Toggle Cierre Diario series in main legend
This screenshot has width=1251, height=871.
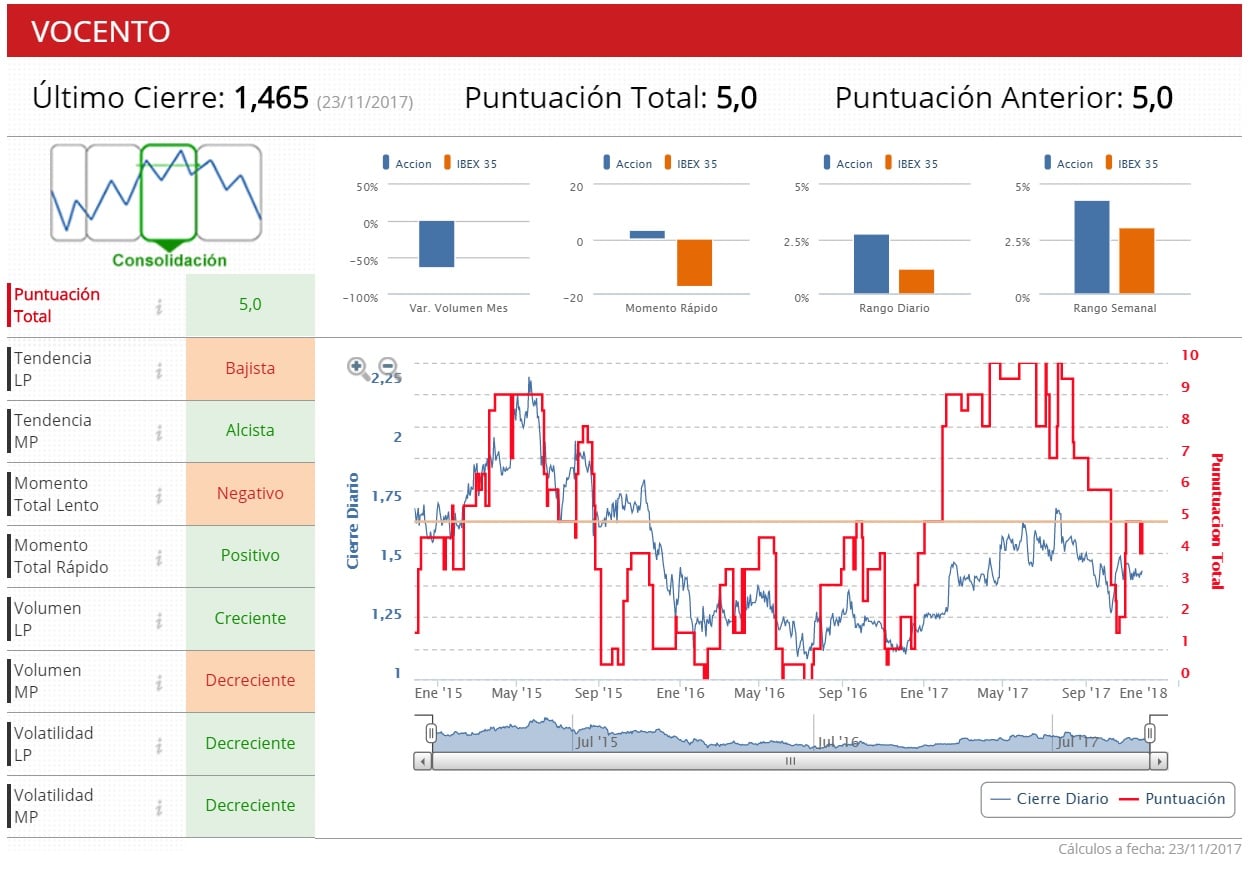click(1048, 799)
